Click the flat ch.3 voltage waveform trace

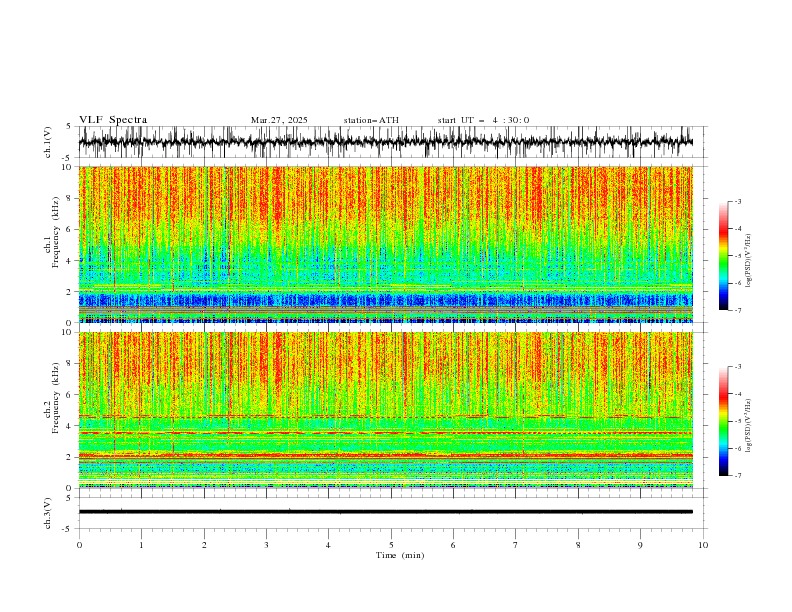pos(386,512)
